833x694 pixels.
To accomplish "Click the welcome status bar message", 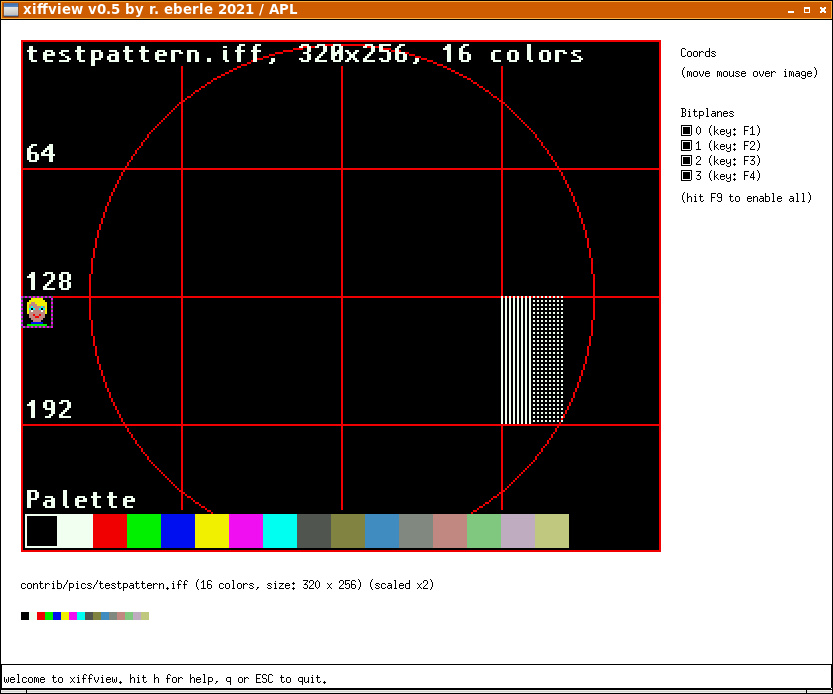I will pyautogui.click(x=165, y=679).
